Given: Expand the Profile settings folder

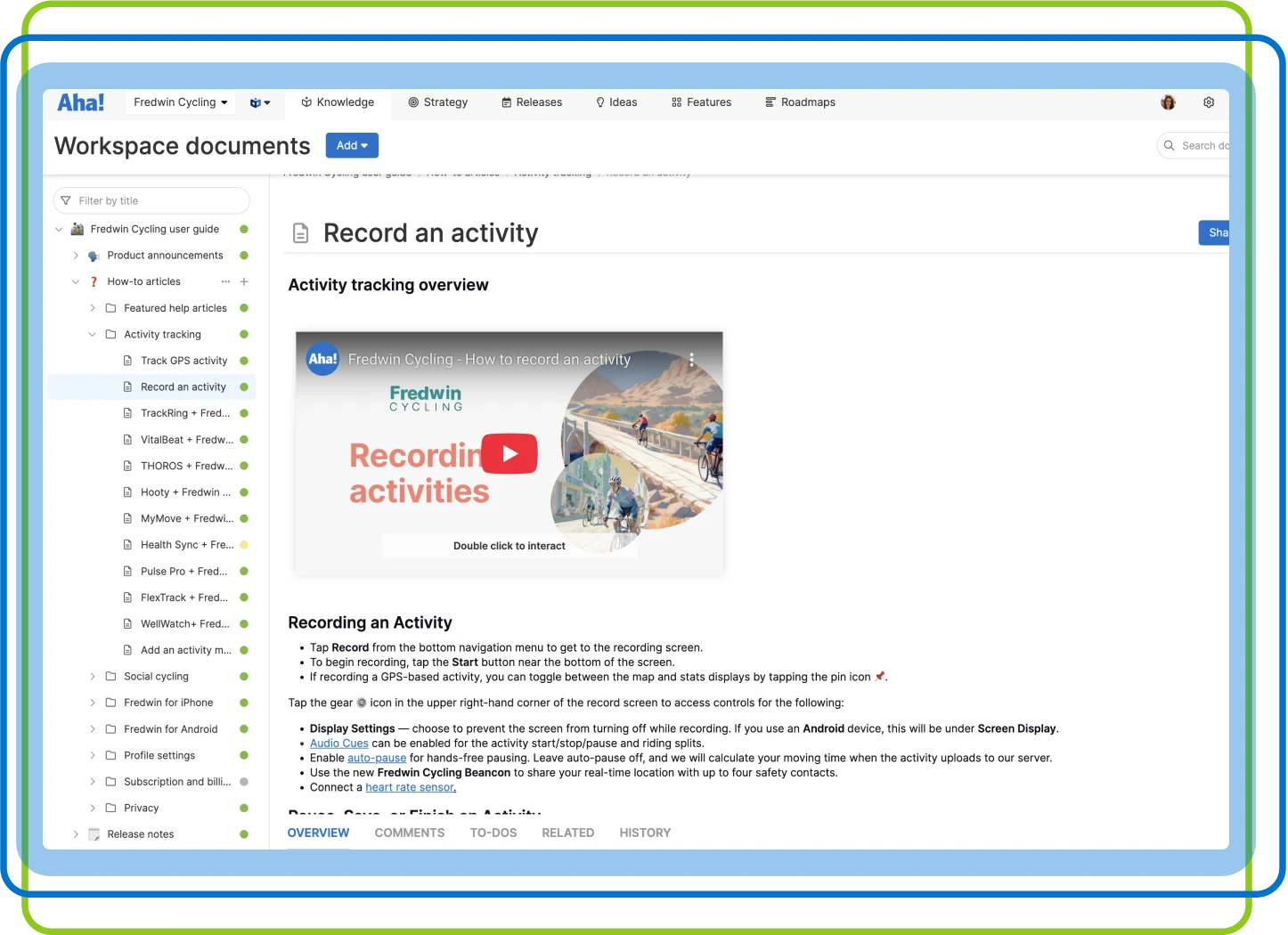Looking at the screenshot, I should [93, 756].
